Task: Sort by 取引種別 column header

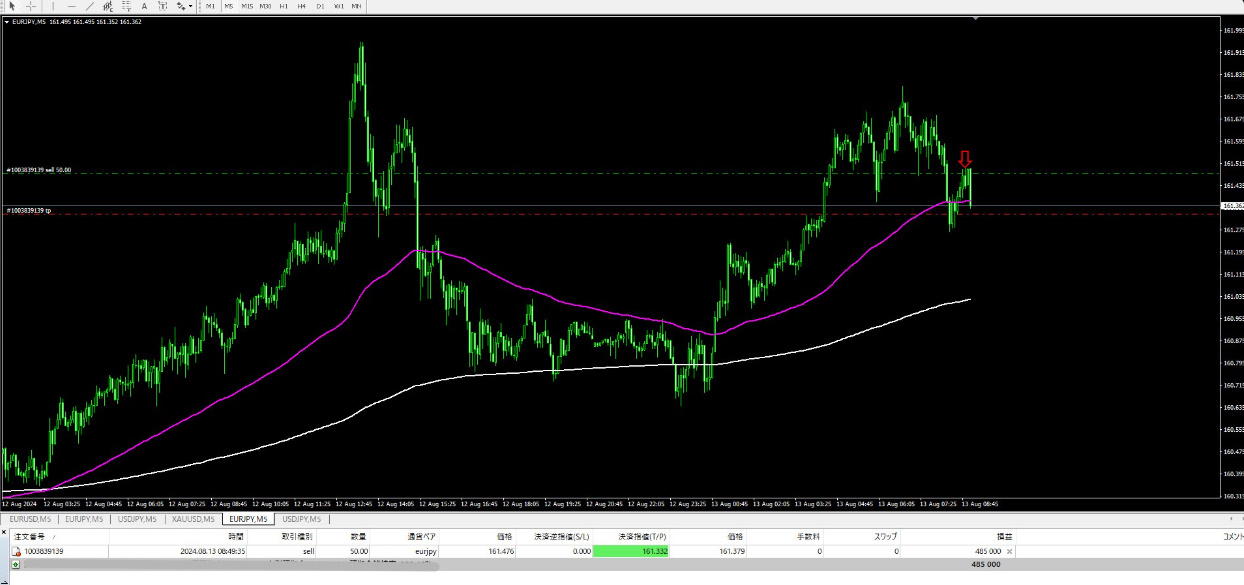Action: click(x=296, y=537)
